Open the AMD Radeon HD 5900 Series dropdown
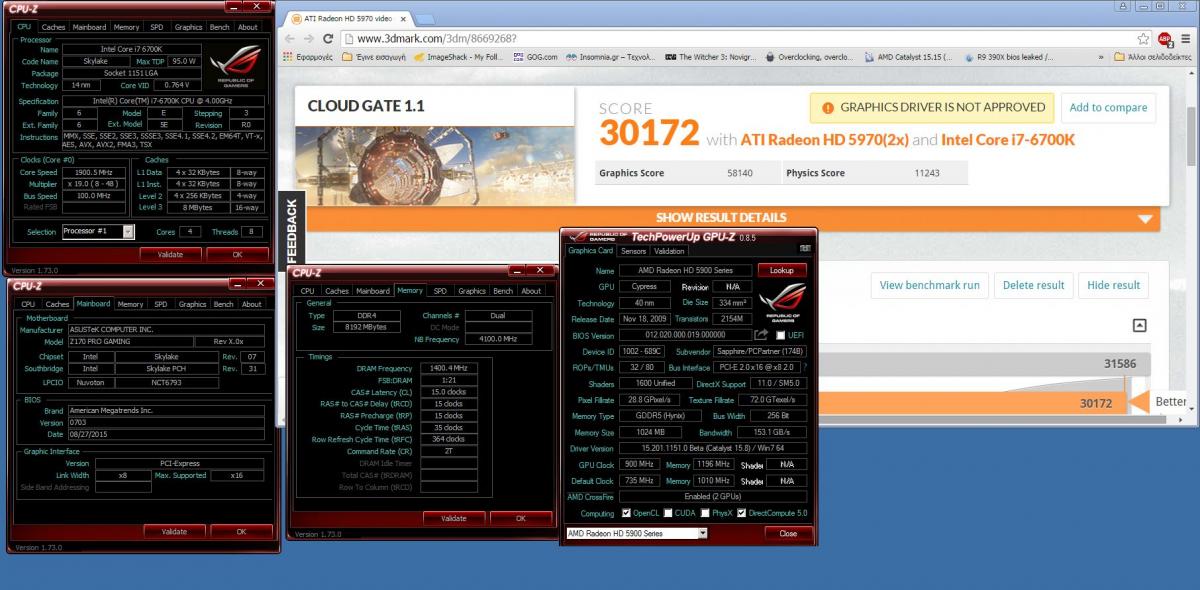 click(x=636, y=533)
